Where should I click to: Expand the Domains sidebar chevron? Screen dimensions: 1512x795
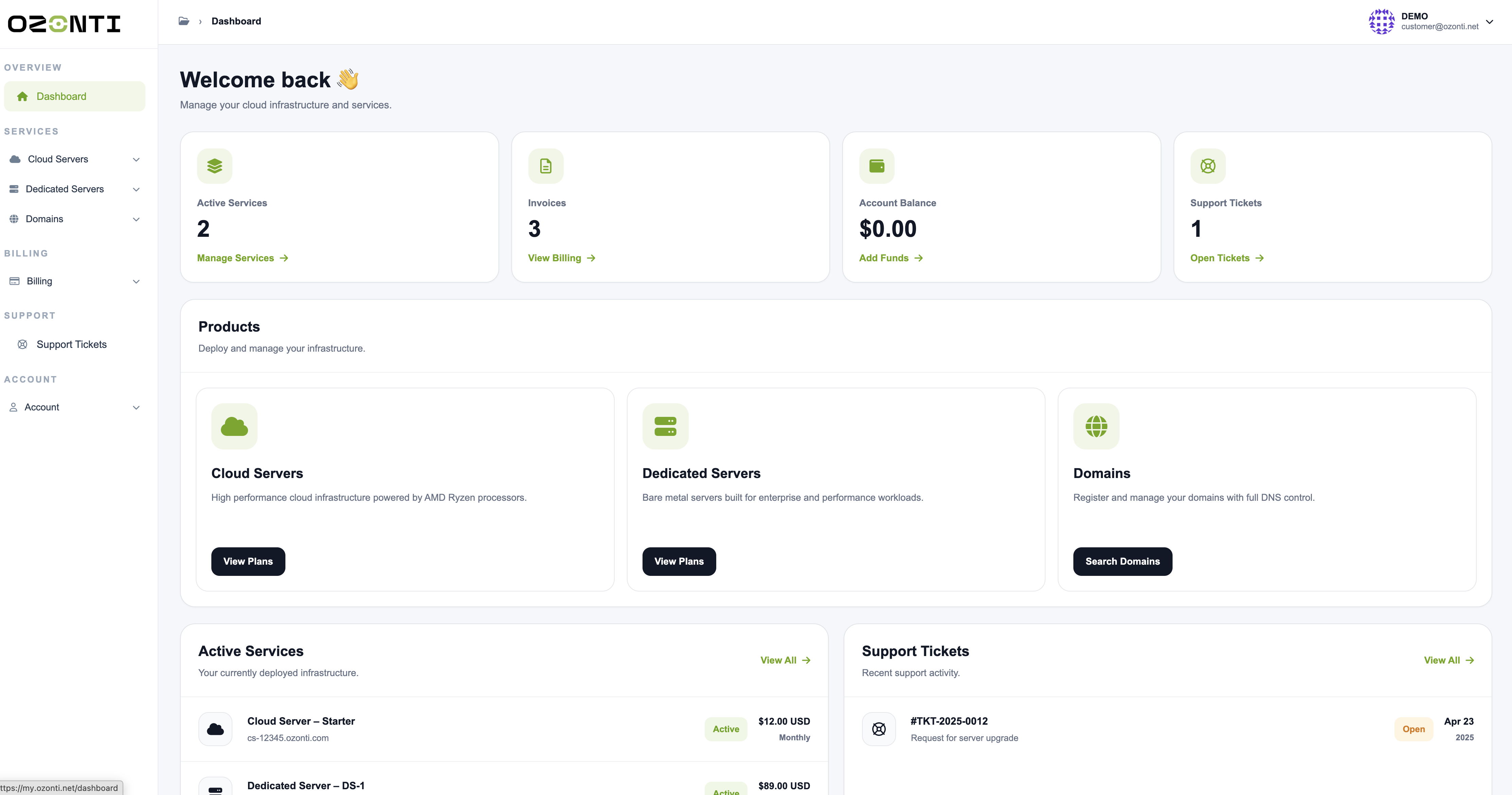(x=136, y=219)
